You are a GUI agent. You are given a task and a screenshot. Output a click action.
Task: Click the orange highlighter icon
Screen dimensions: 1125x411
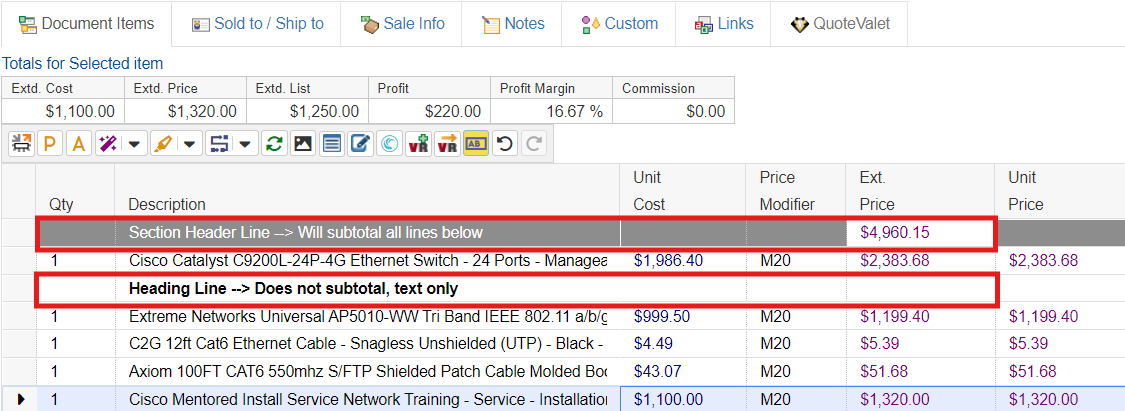162,144
